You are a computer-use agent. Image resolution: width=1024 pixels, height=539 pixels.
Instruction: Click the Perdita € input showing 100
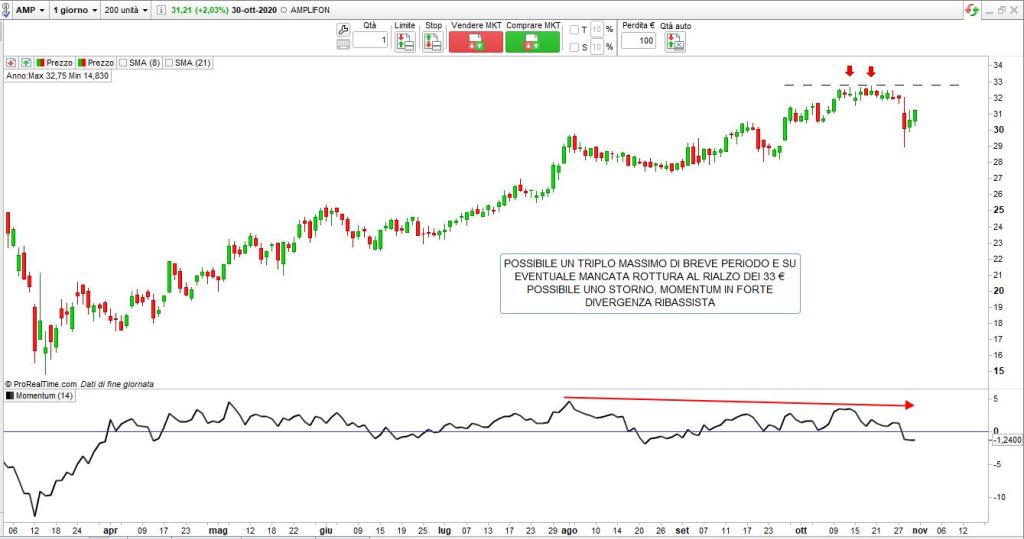coord(638,41)
